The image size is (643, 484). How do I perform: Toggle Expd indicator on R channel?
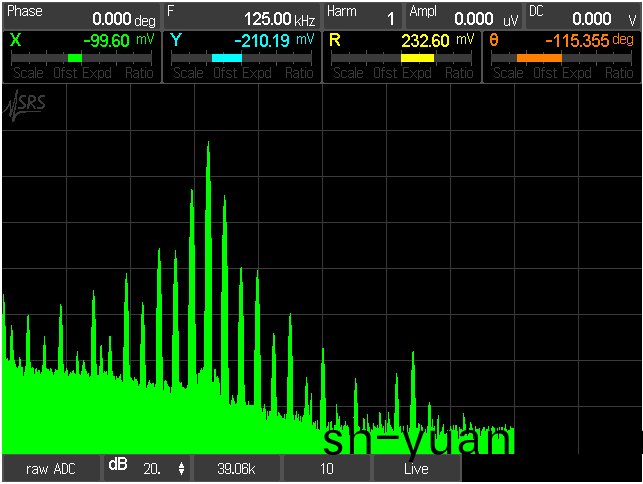coord(418,73)
